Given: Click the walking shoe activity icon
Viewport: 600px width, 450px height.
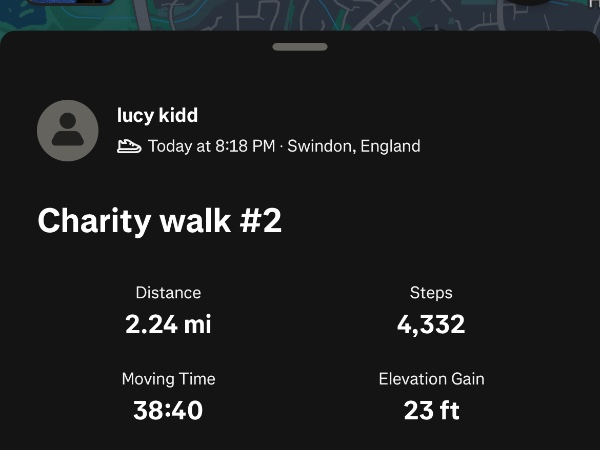Looking at the screenshot, I should click(129, 146).
